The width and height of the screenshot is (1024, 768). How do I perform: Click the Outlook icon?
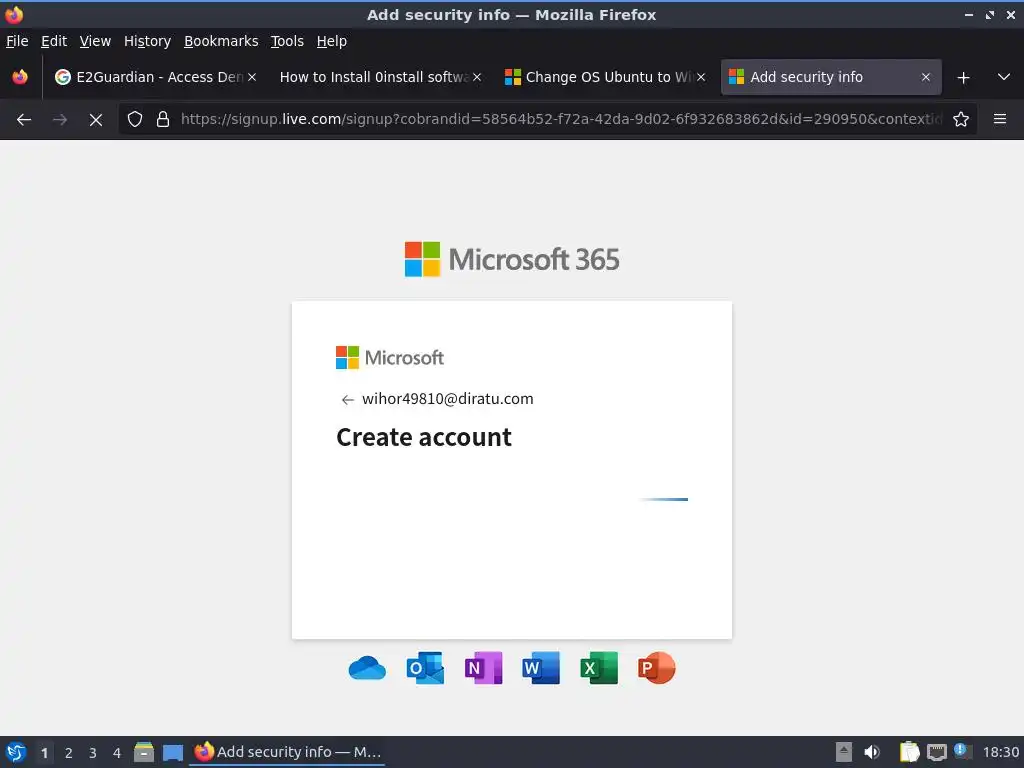coord(425,668)
